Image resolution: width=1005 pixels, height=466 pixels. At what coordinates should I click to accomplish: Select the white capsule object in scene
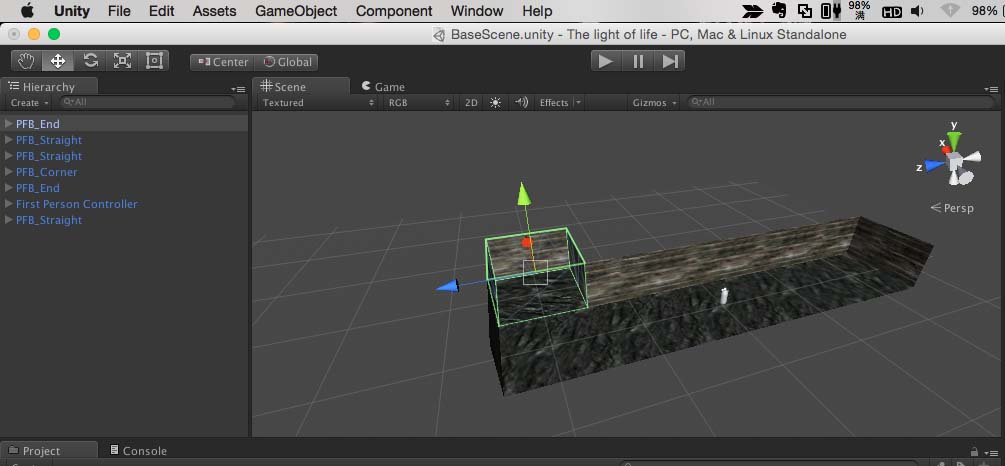(x=724, y=295)
